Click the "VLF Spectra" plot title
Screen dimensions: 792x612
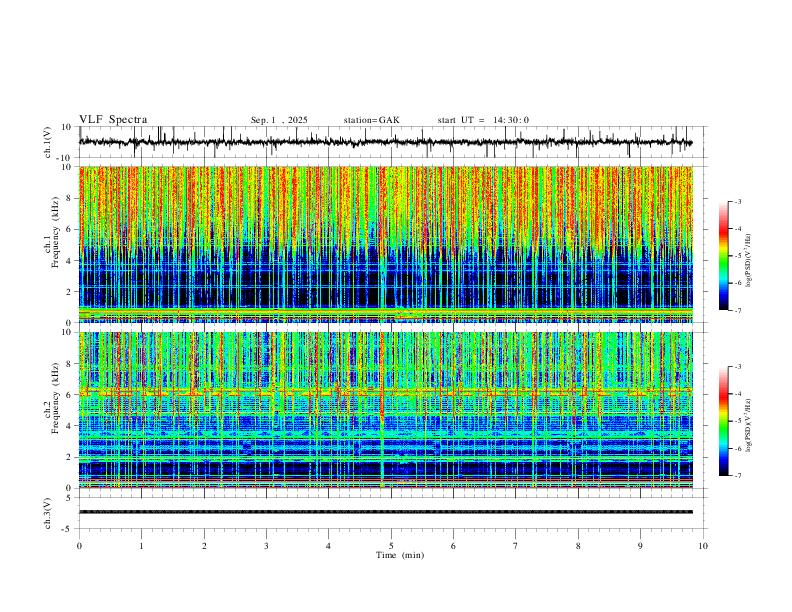coord(113,120)
